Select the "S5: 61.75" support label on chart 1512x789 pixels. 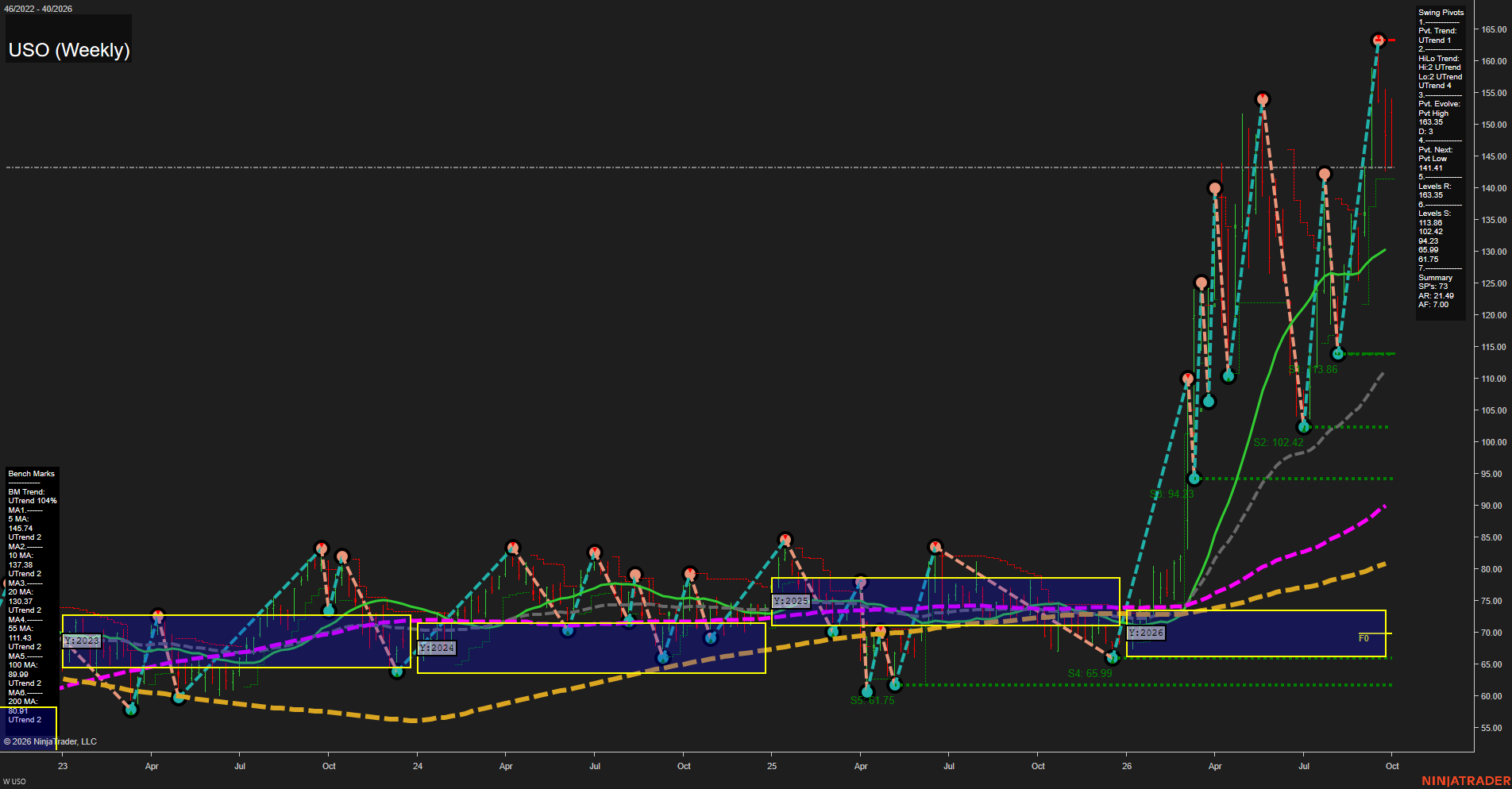click(x=872, y=700)
